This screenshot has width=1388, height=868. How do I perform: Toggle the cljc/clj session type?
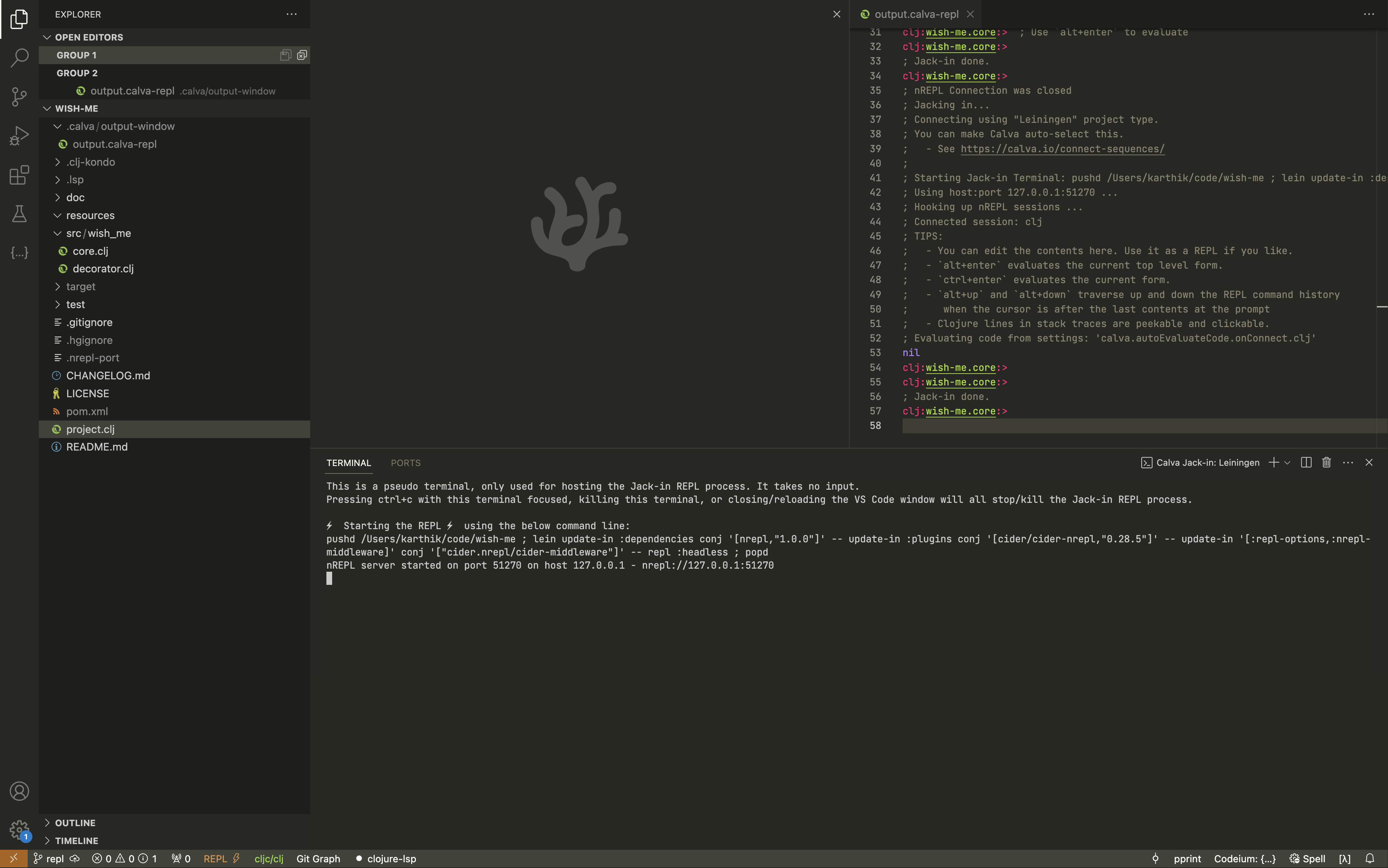pos(269,859)
